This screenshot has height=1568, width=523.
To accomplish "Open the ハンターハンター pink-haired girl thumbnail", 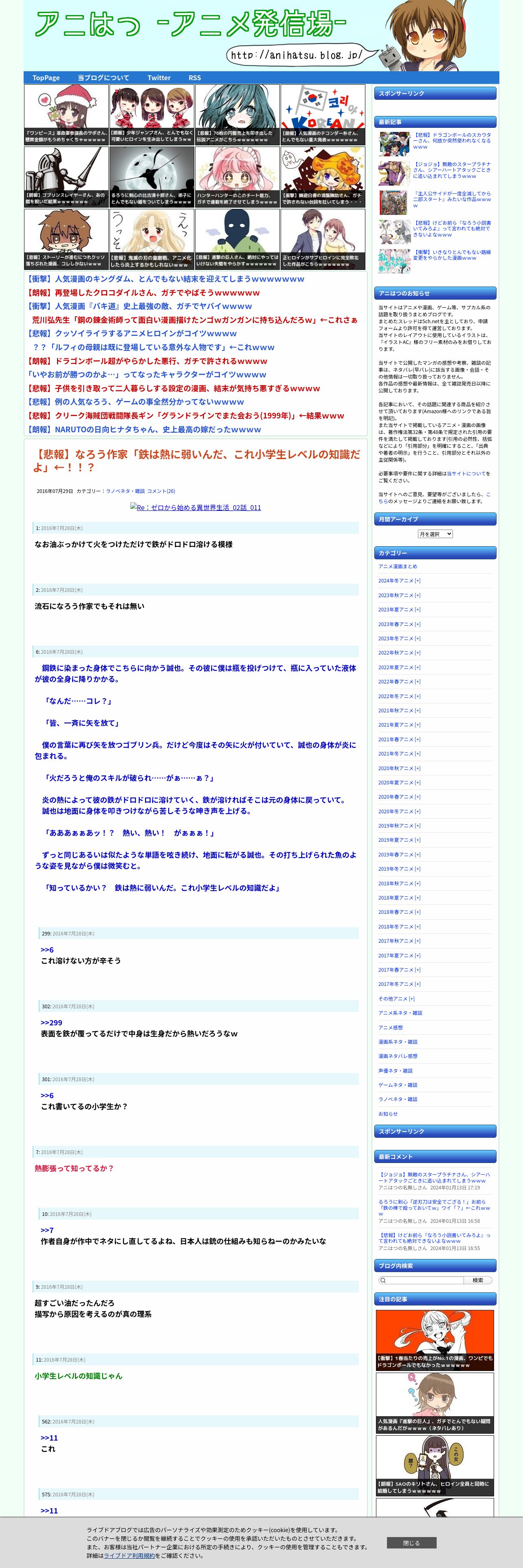I will point(237,177).
